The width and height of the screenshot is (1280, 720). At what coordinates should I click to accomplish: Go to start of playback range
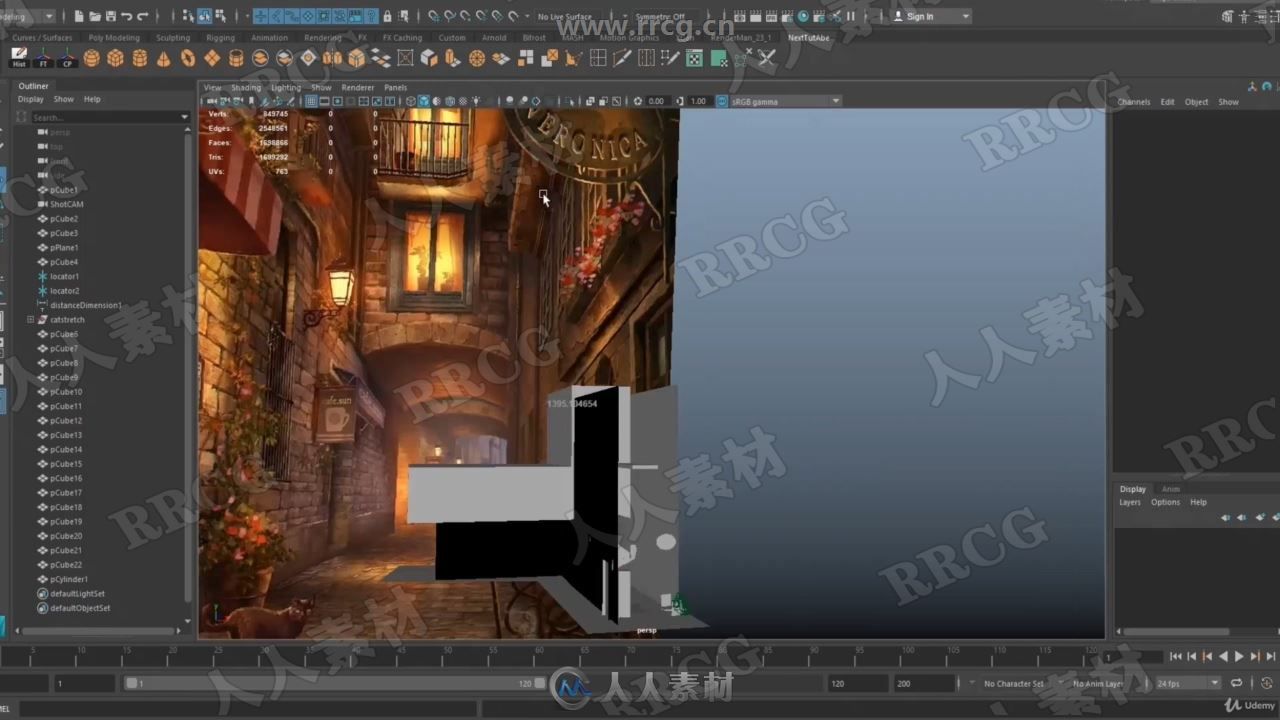click(1176, 656)
